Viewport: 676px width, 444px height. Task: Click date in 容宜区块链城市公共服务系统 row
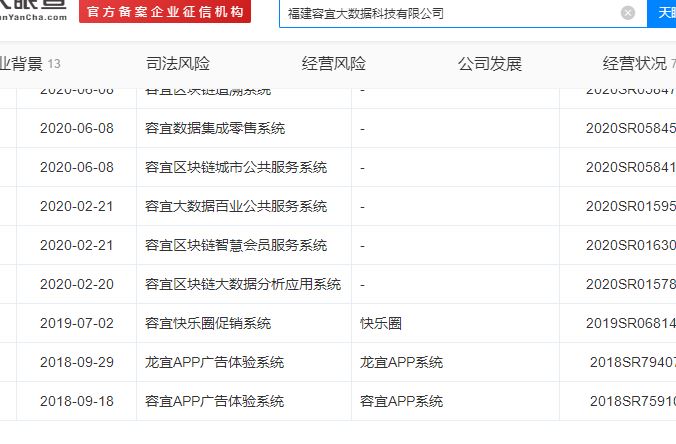[77, 167]
